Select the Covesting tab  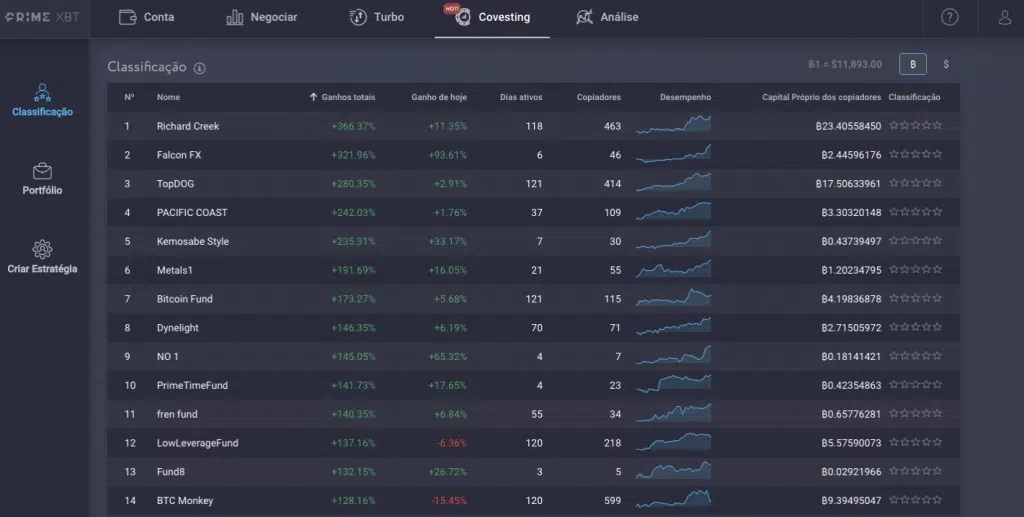pos(492,17)
